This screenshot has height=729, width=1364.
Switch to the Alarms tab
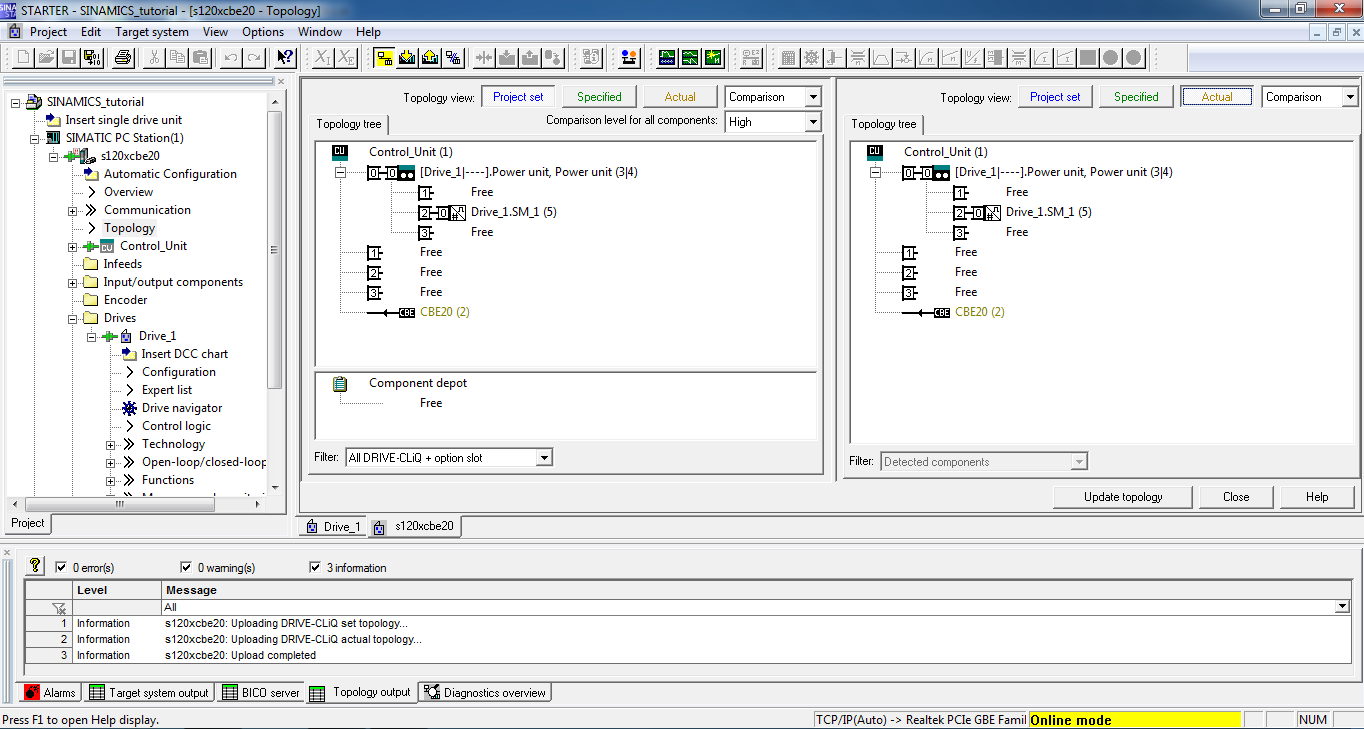[x=50, y=692]
